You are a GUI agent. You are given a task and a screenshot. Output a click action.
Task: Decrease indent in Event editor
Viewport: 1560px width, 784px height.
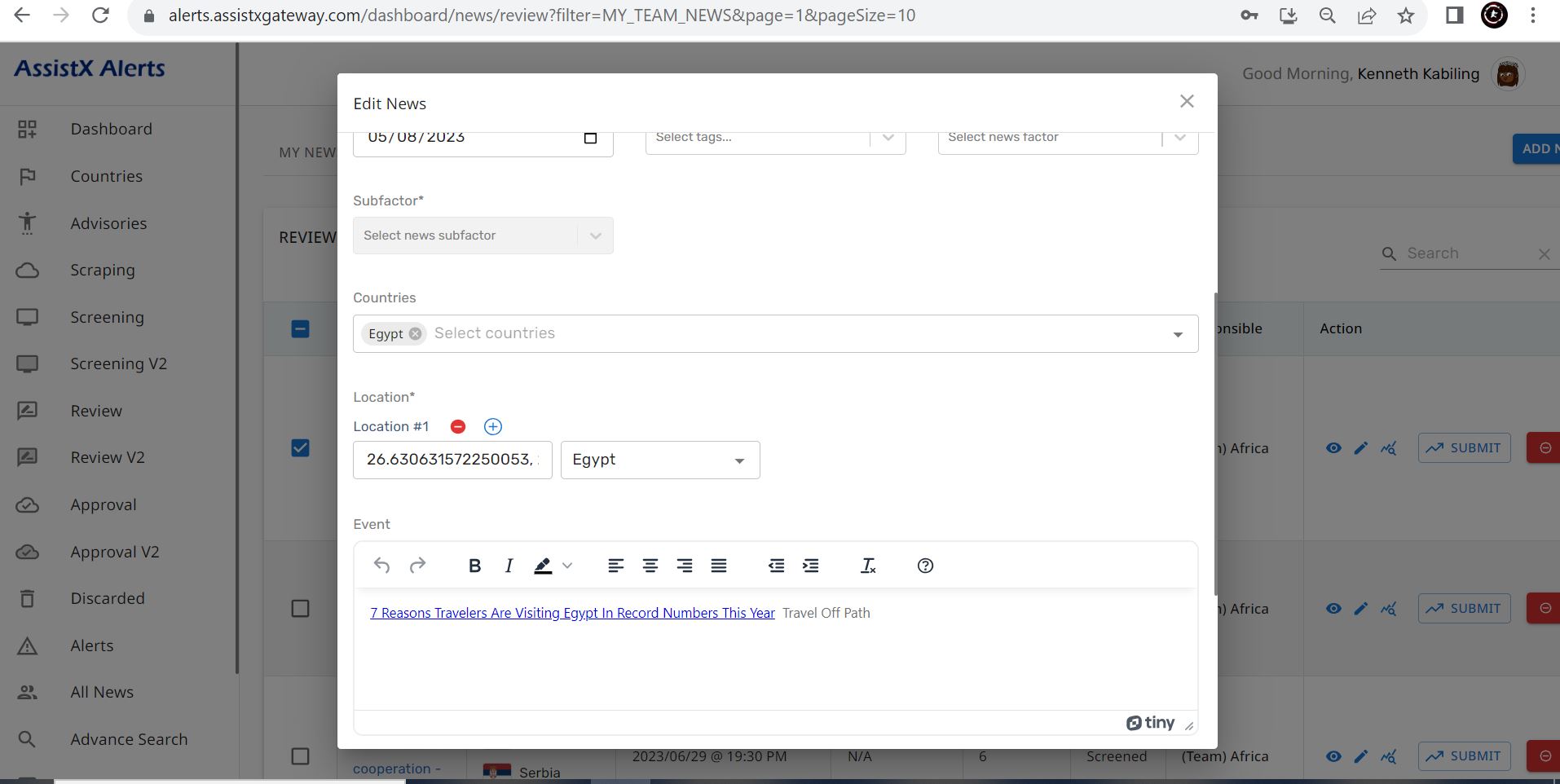tap(776, 566)
